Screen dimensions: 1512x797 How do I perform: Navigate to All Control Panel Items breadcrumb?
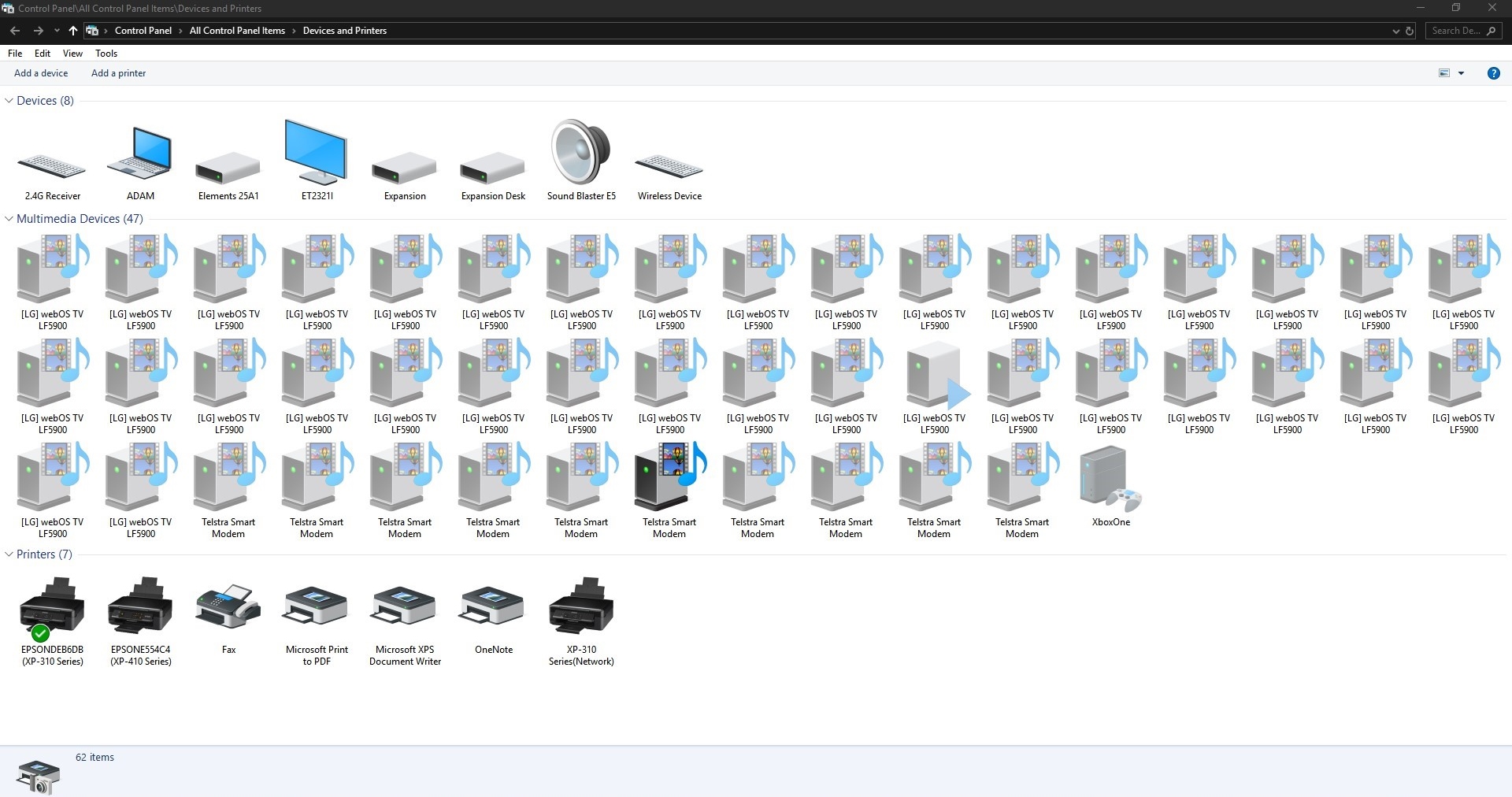[x=237, y=31]
